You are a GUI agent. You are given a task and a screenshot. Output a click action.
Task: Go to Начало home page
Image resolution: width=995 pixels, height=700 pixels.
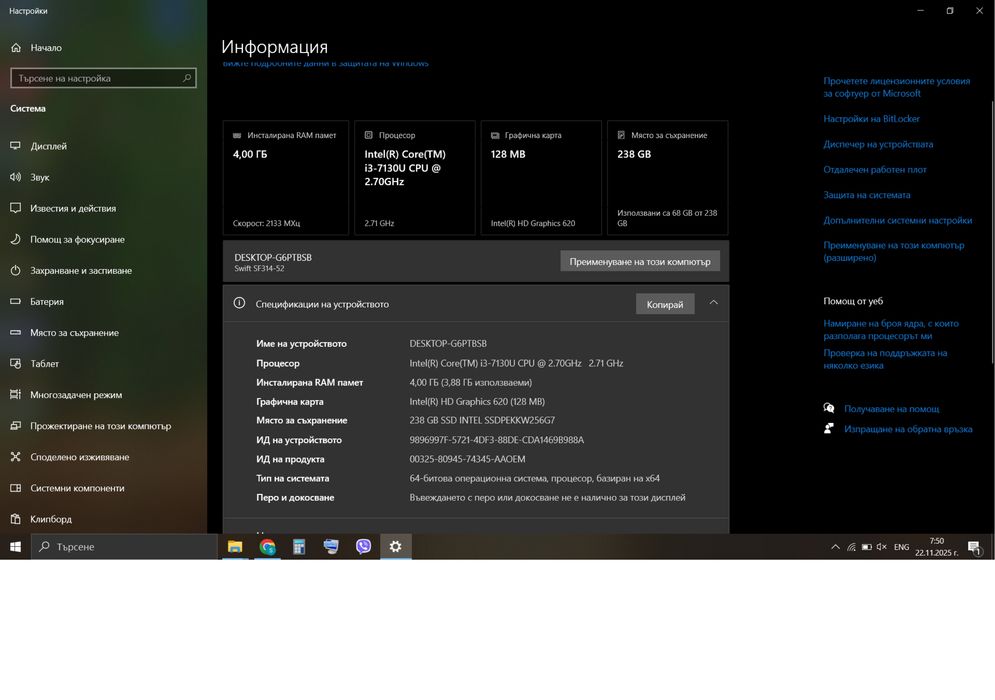(36, 48)
